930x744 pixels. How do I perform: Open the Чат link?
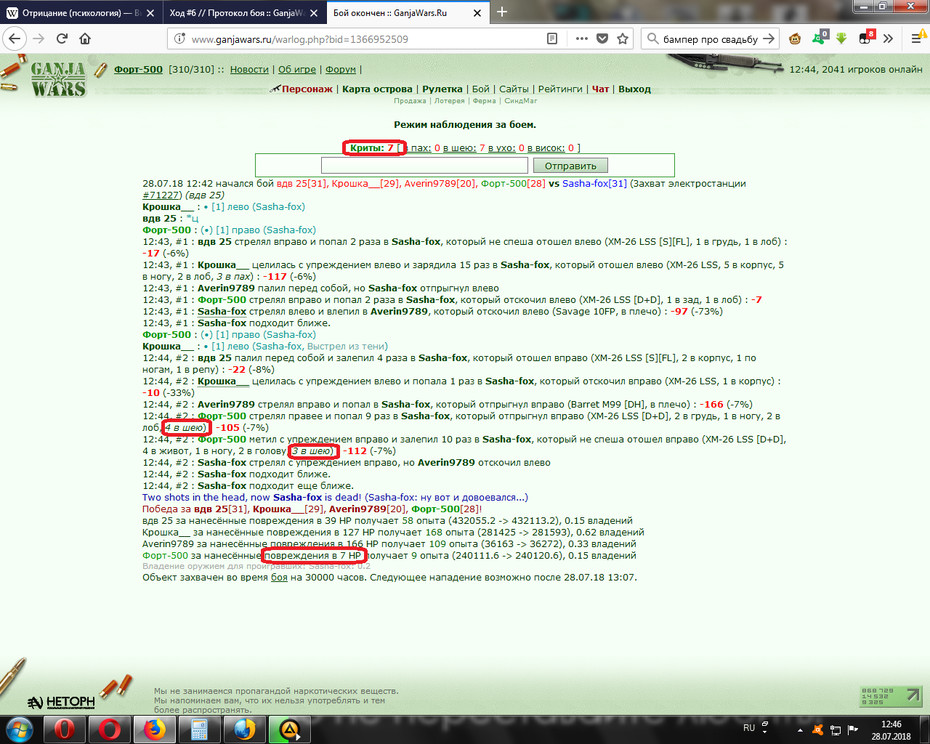[600, 89]
